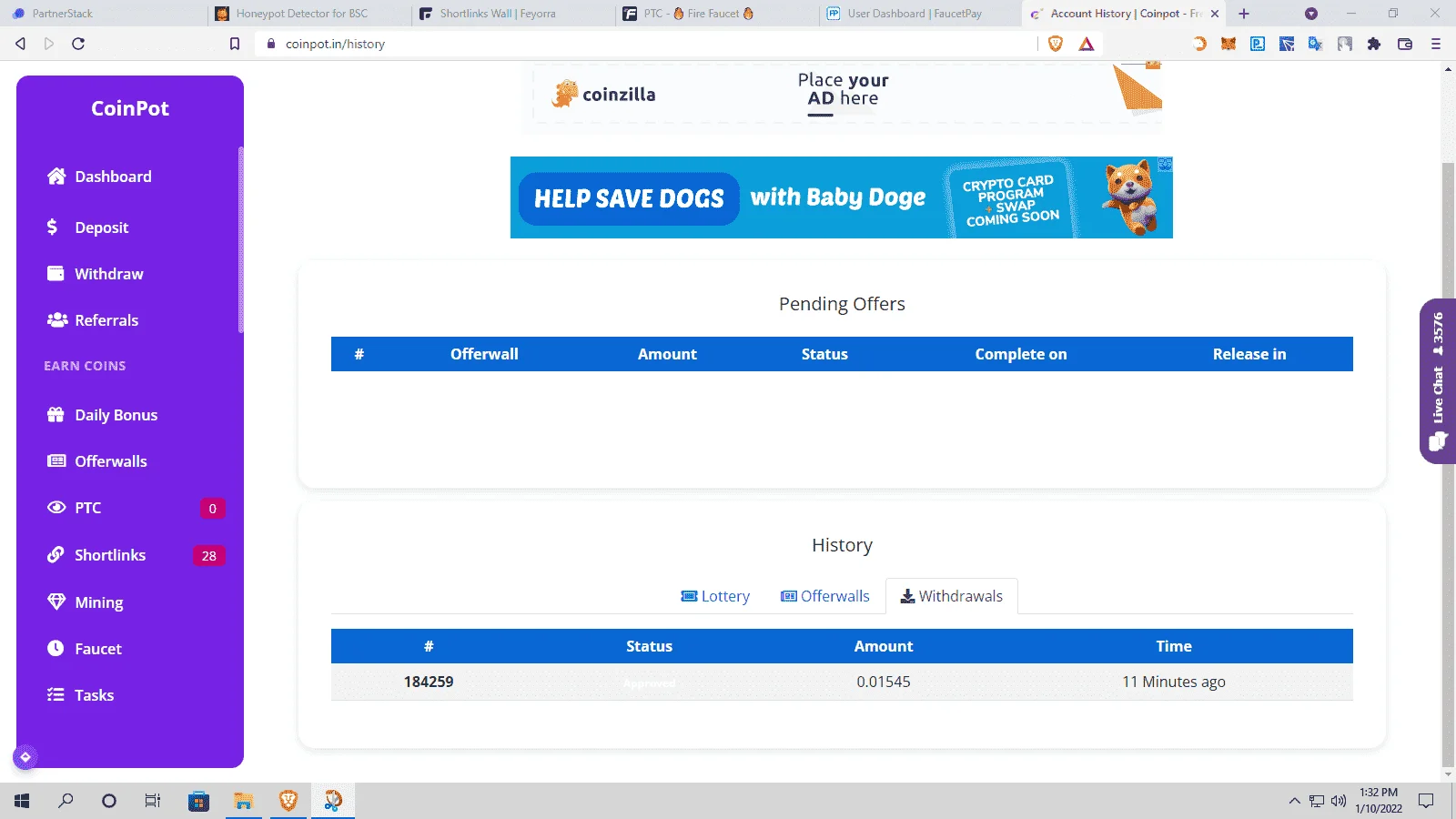Click the CoinPot logo title
Viewport: 1456px width, 819px height.
pos(130,108)
